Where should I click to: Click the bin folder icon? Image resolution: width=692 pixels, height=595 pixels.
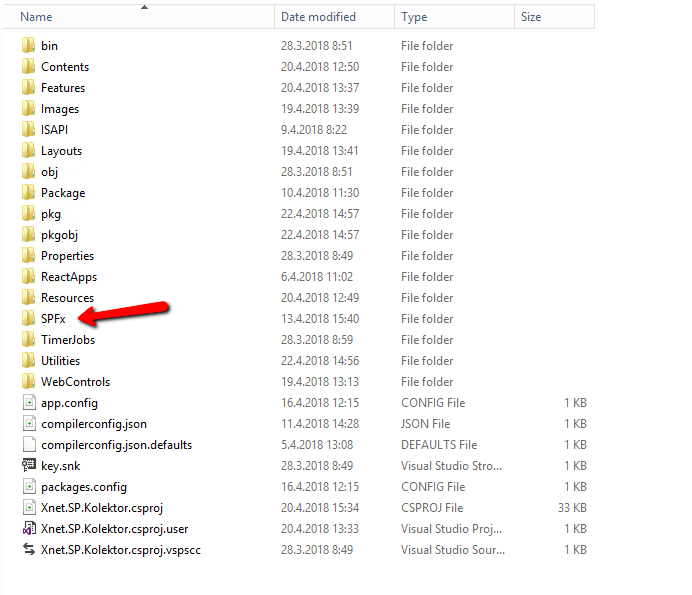tap(28, 46)
